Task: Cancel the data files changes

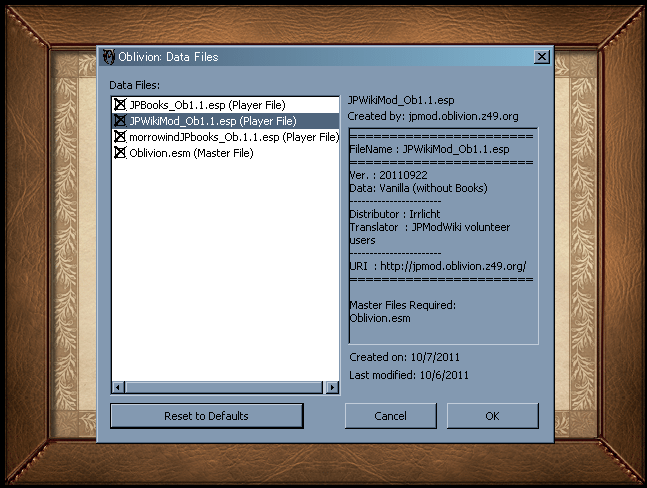Action: click(390, 415)
